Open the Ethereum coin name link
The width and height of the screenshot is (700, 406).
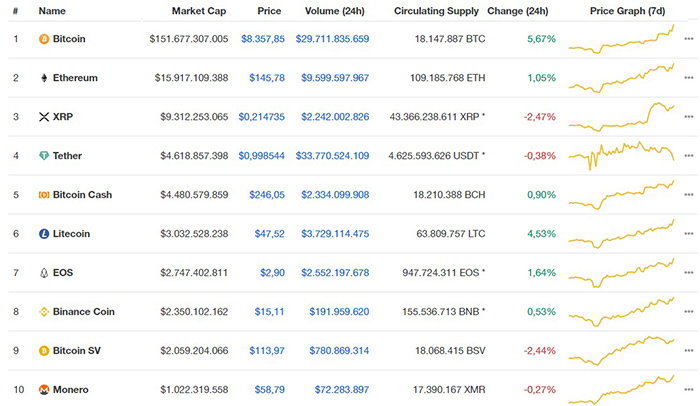pyautogui.click(x=75, y=78)
